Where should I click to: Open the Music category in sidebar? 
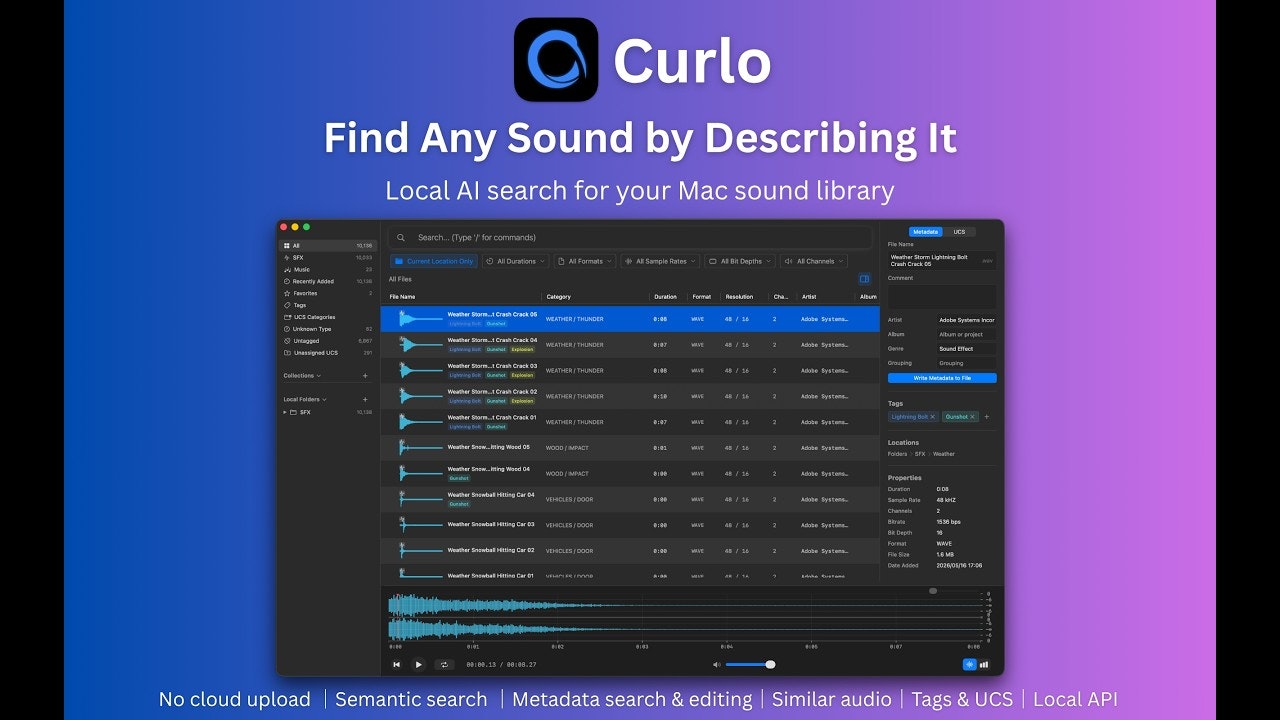328,269
